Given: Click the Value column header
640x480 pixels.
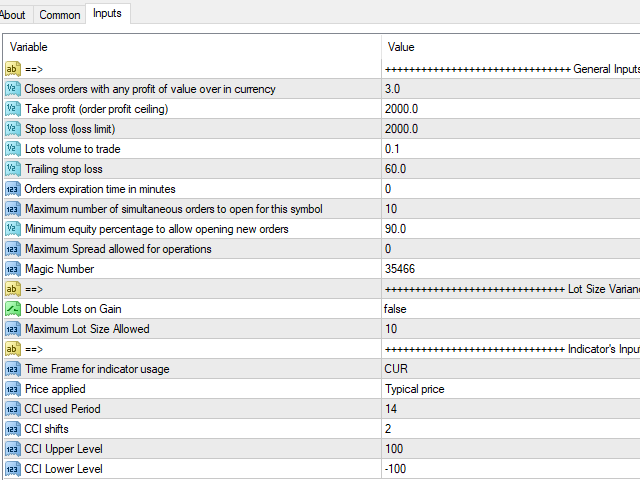Looking at the screenshot, I should (x=511, y=47).
